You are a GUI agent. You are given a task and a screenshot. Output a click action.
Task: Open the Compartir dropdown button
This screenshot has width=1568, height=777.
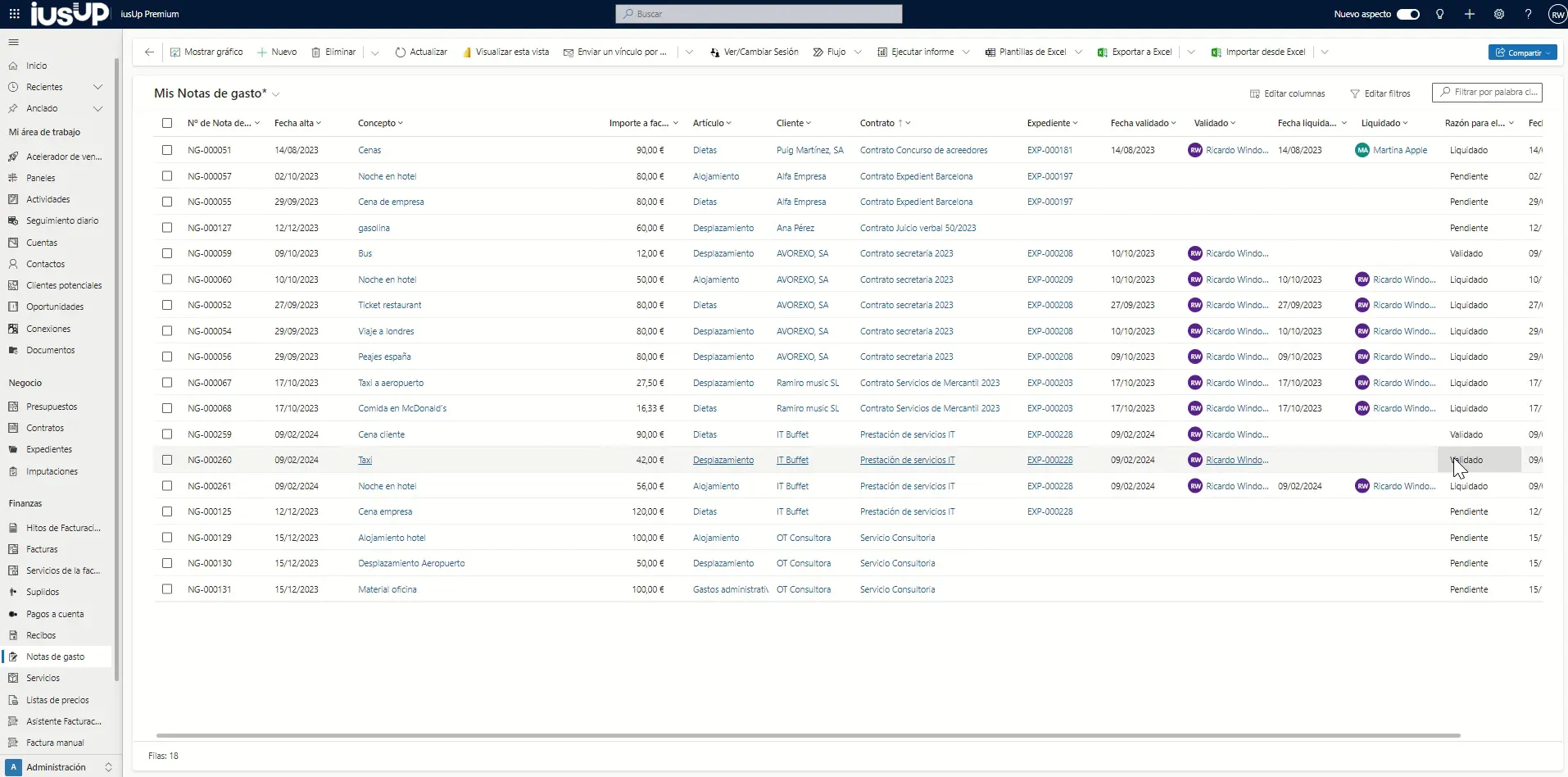point(1522,52)
